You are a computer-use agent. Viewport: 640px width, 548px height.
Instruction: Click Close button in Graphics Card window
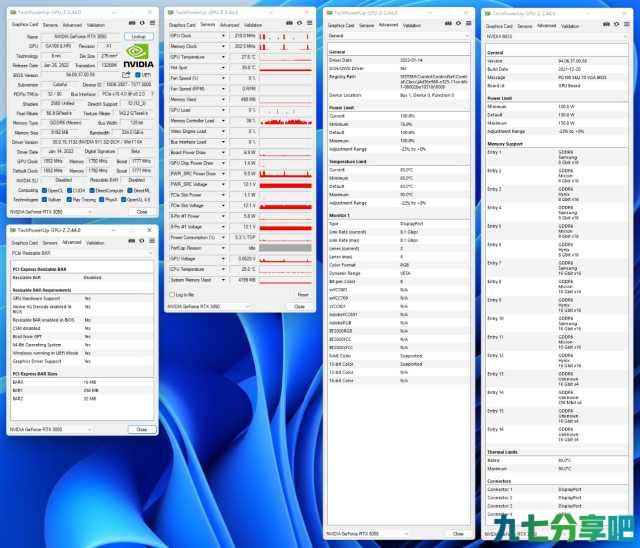click(x=142, y=212)
